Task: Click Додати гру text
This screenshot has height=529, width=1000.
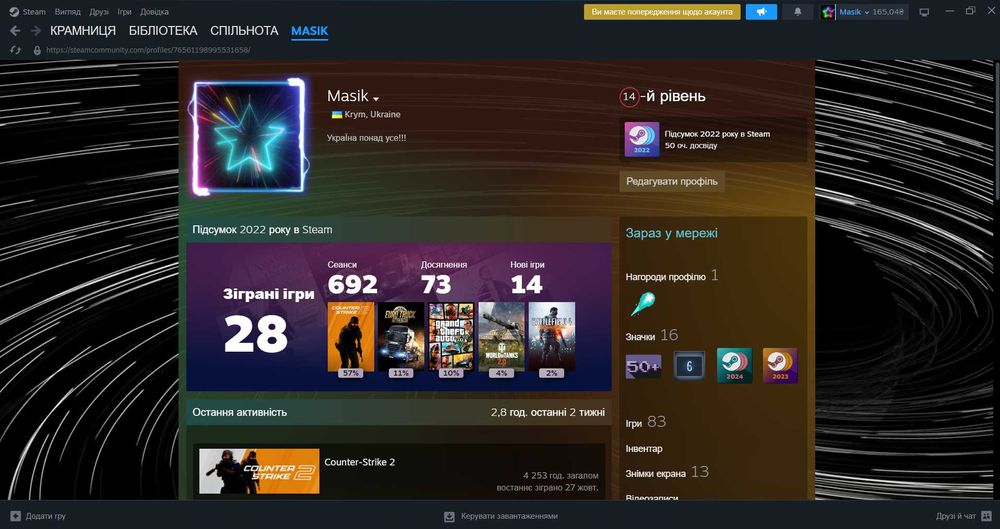Action: [x=45, y=516]
